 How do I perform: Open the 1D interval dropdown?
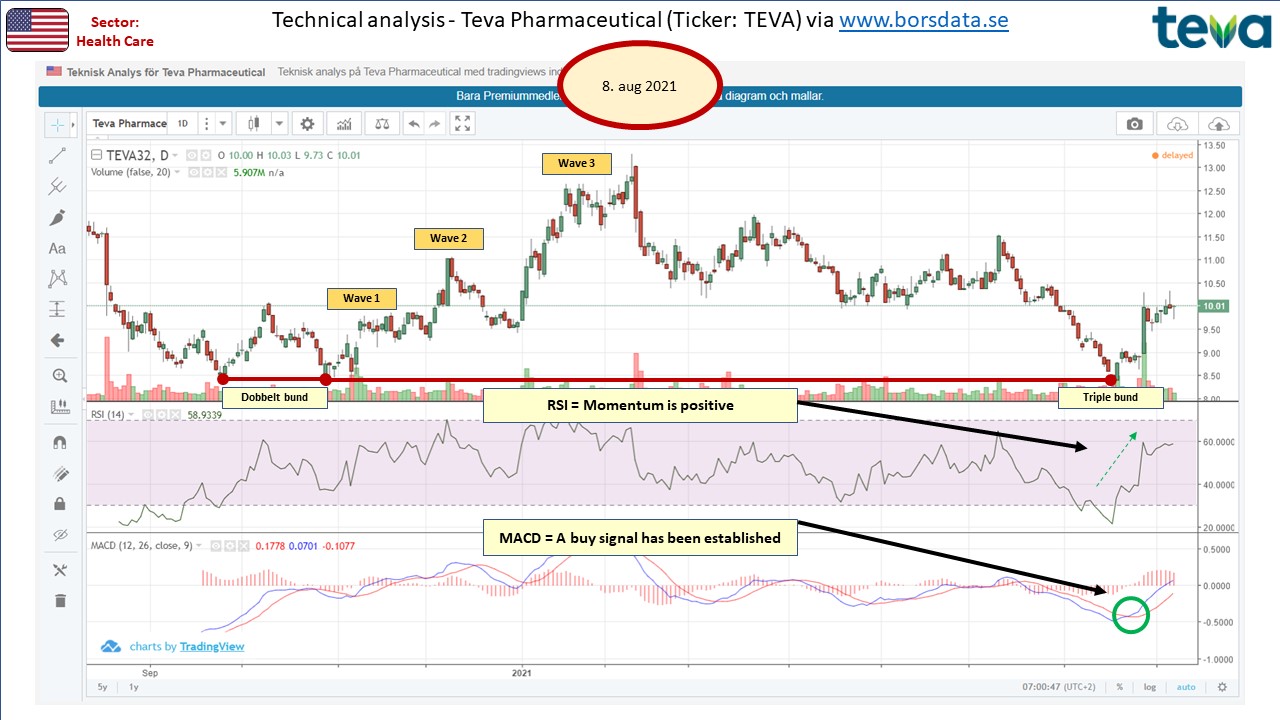coord(182,124)
